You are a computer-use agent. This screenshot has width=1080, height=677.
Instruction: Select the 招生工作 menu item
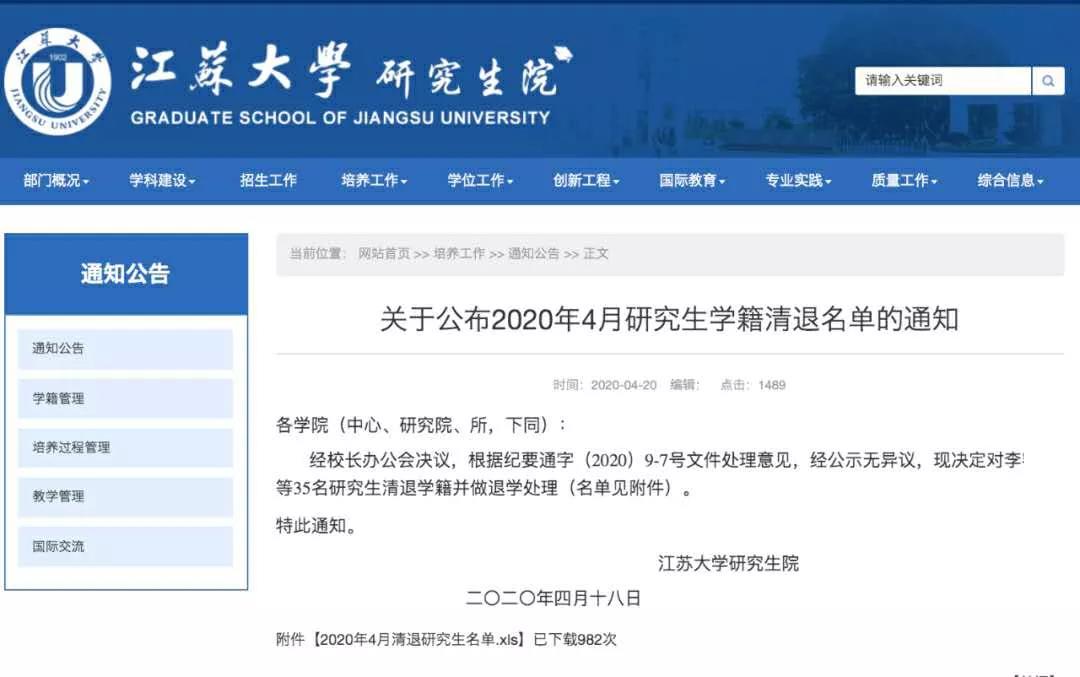coord(268,180)
